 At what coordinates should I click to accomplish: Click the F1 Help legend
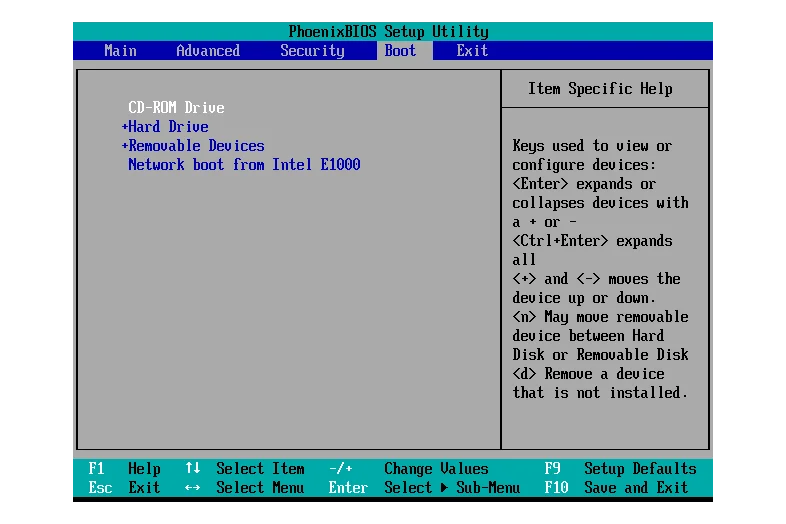[x=124, y=468]
